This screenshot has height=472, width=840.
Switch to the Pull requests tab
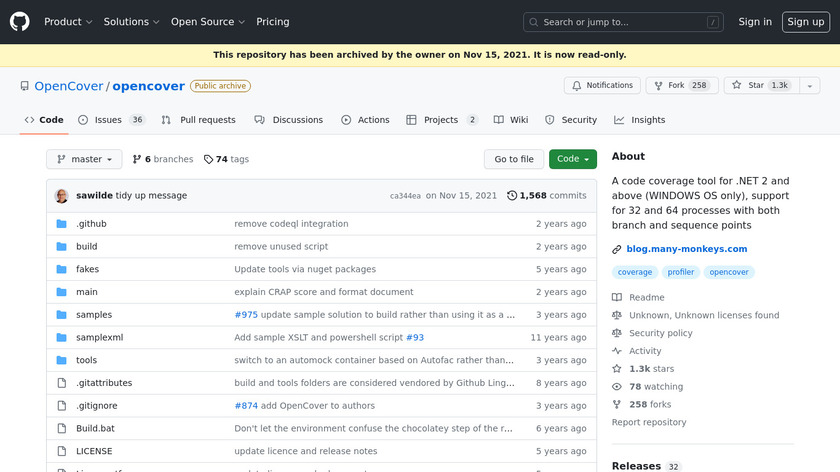click(x=199, y=120)
